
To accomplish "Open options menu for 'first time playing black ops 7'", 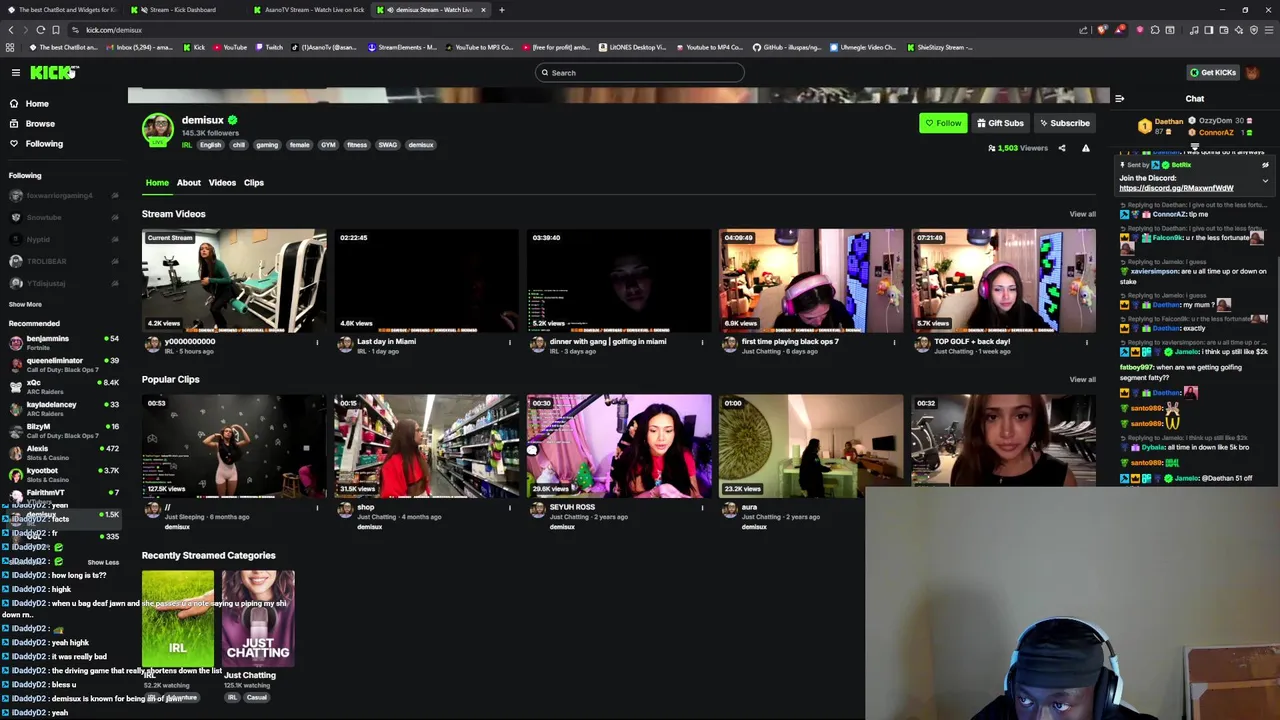I will (x=894, y=343).
